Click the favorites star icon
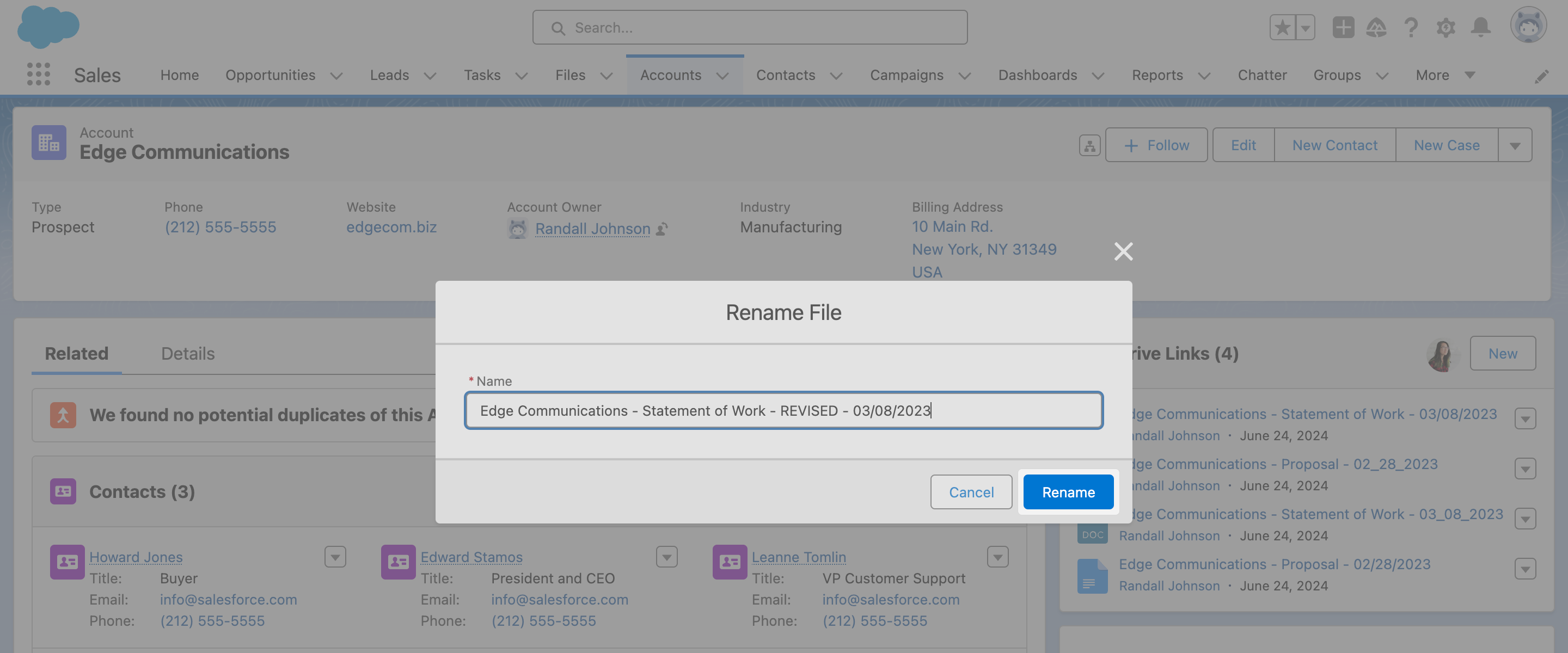 pos(1282,27)
